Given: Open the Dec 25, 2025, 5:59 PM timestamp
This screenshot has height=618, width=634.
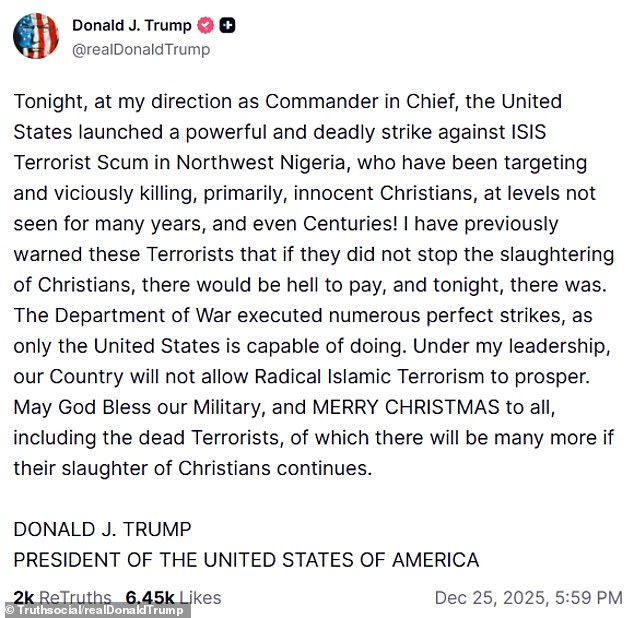Looking at the screenshot, I should 528,598.
